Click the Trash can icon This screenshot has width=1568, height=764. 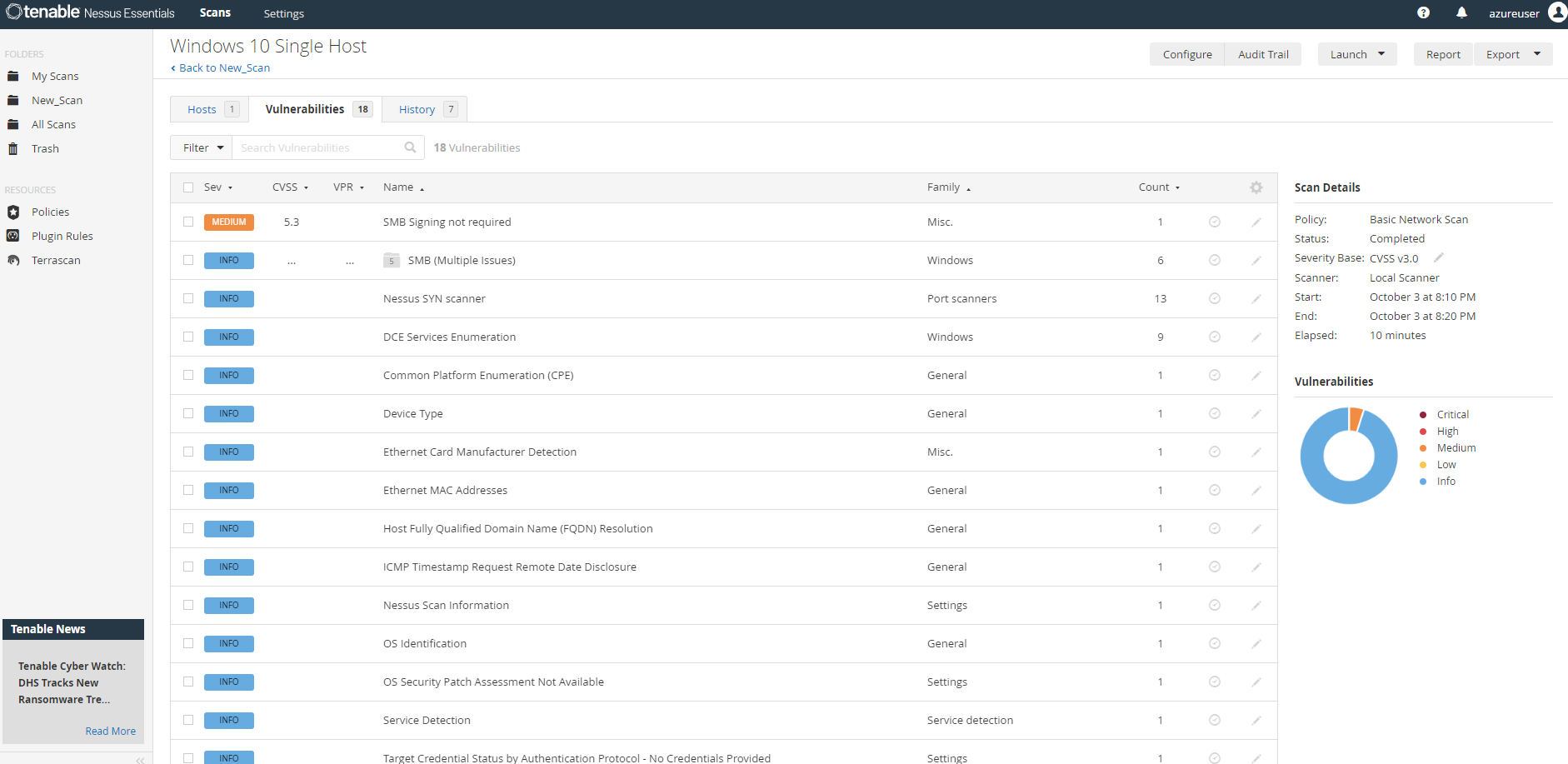click(x=12, y=148)
